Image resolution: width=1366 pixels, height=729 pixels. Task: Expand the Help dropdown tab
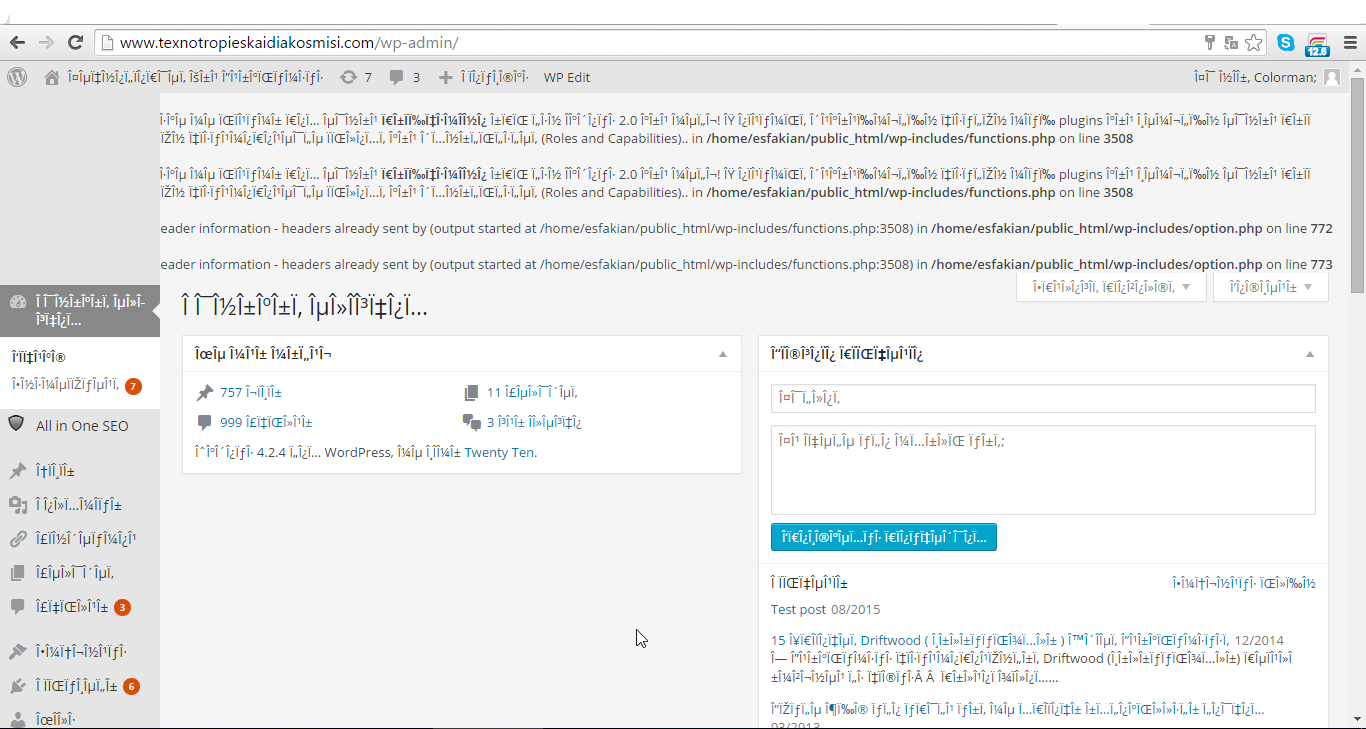tap(1271, 287)
